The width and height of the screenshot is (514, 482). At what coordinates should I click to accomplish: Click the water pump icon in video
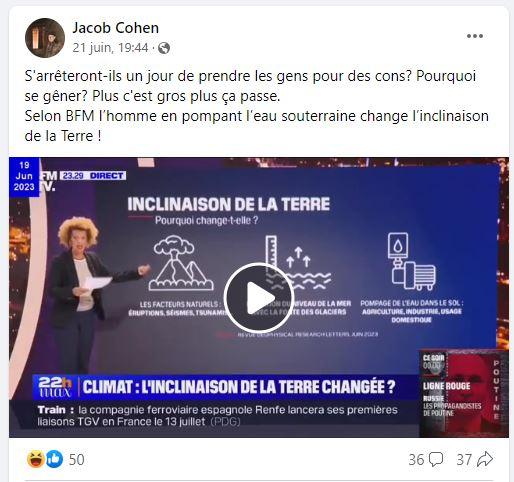412,261
